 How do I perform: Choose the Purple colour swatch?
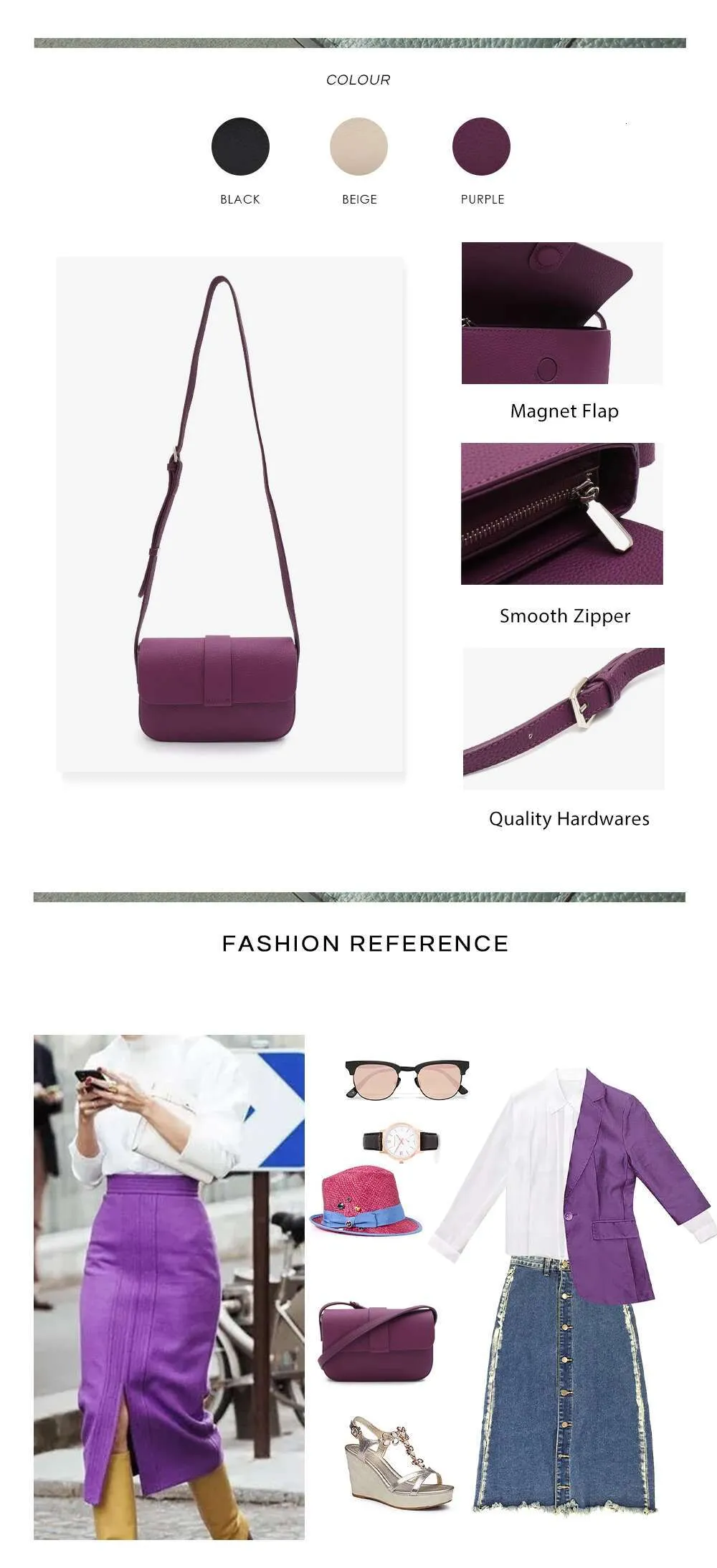(481, 146)
